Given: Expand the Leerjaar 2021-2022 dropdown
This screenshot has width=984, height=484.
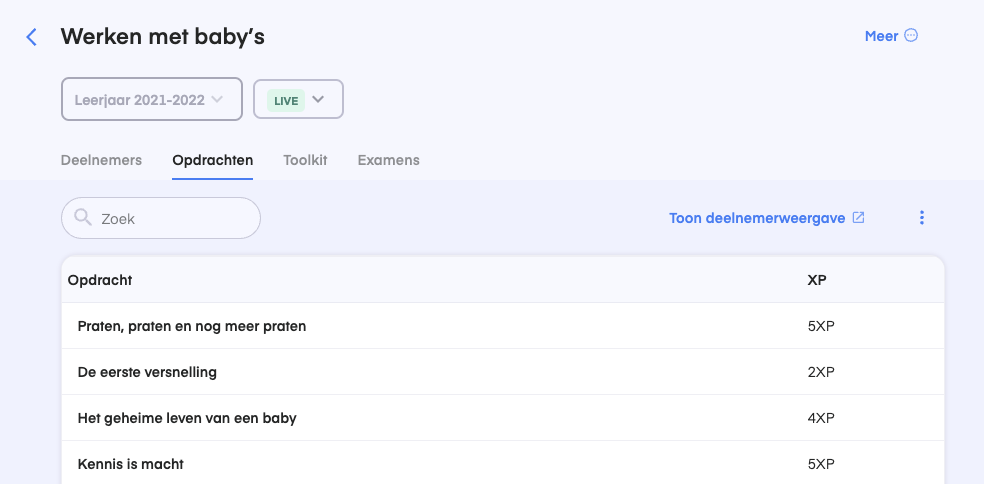Looking at the screenshot, I should click(151, 100).
